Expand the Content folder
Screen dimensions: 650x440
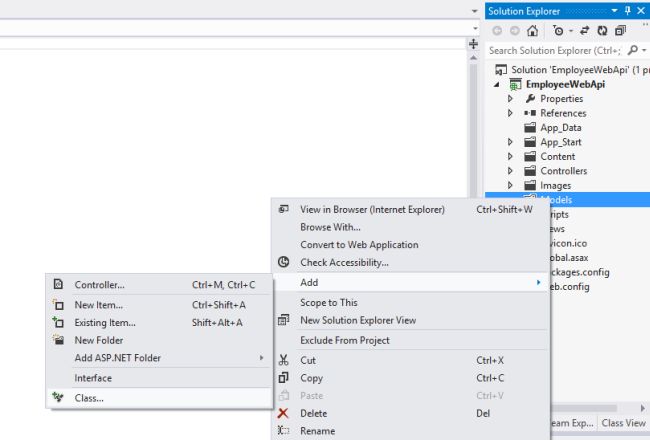coord(510,157)
